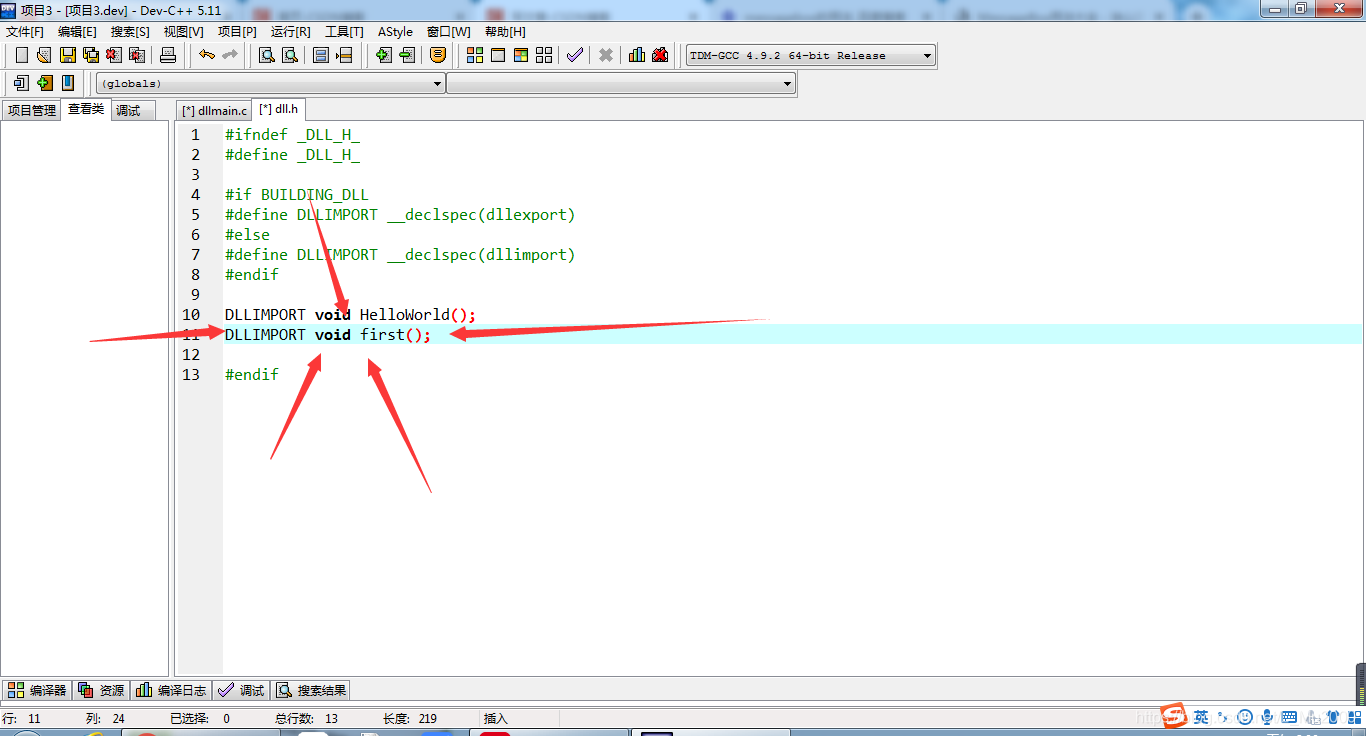Create a new source file via toolbar
This screenshot has width=1366, height=736.
pyautogui.click(x=21, y=55)
